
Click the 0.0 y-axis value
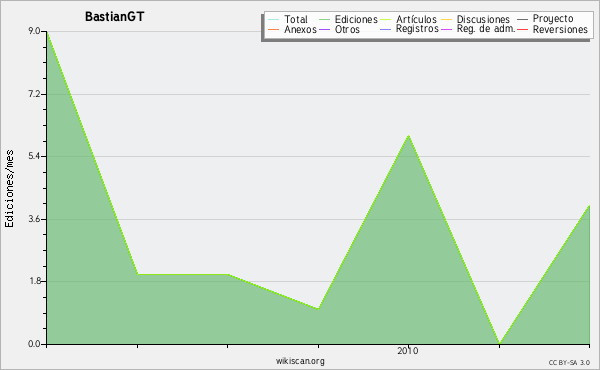click(34, 344)
